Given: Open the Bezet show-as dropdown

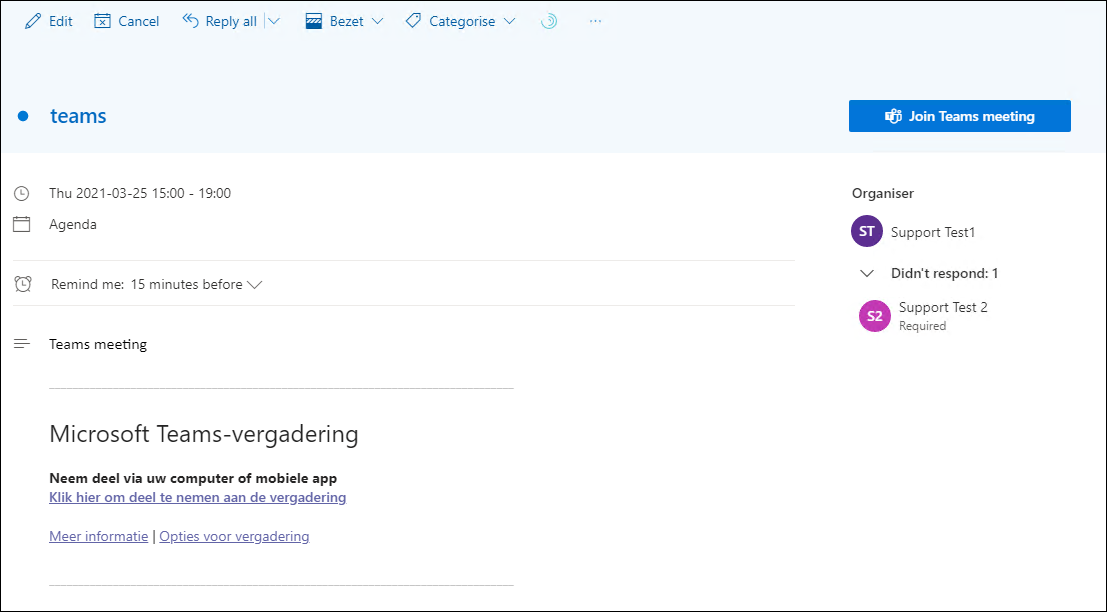Looking at the screenshot, I should 377,21.
